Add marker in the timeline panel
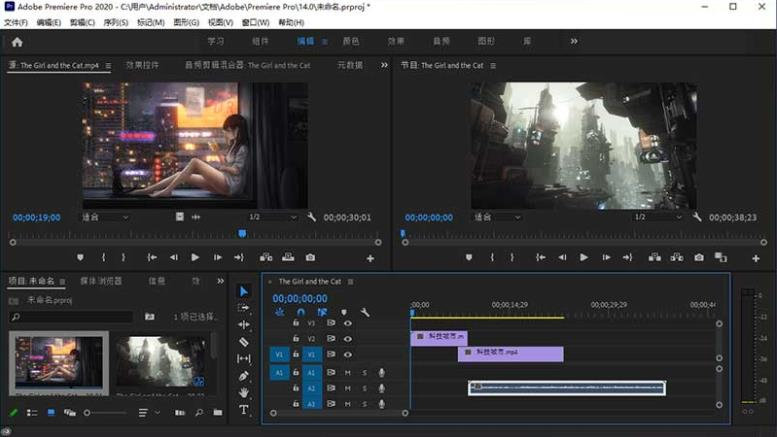The image size is (777, 437). pyautogui.click(x=344, y=312)
